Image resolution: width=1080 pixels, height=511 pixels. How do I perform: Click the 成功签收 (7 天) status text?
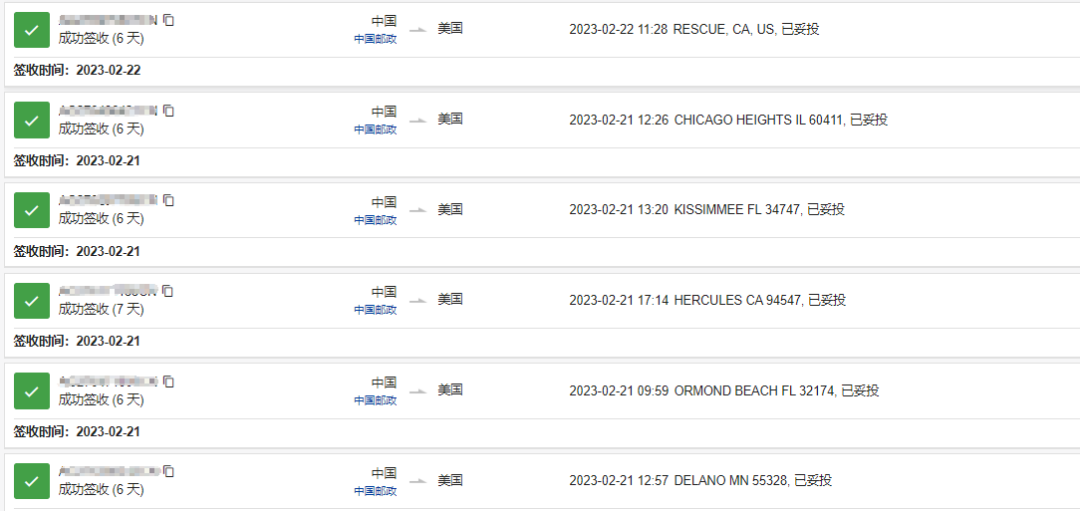[101, 310]
